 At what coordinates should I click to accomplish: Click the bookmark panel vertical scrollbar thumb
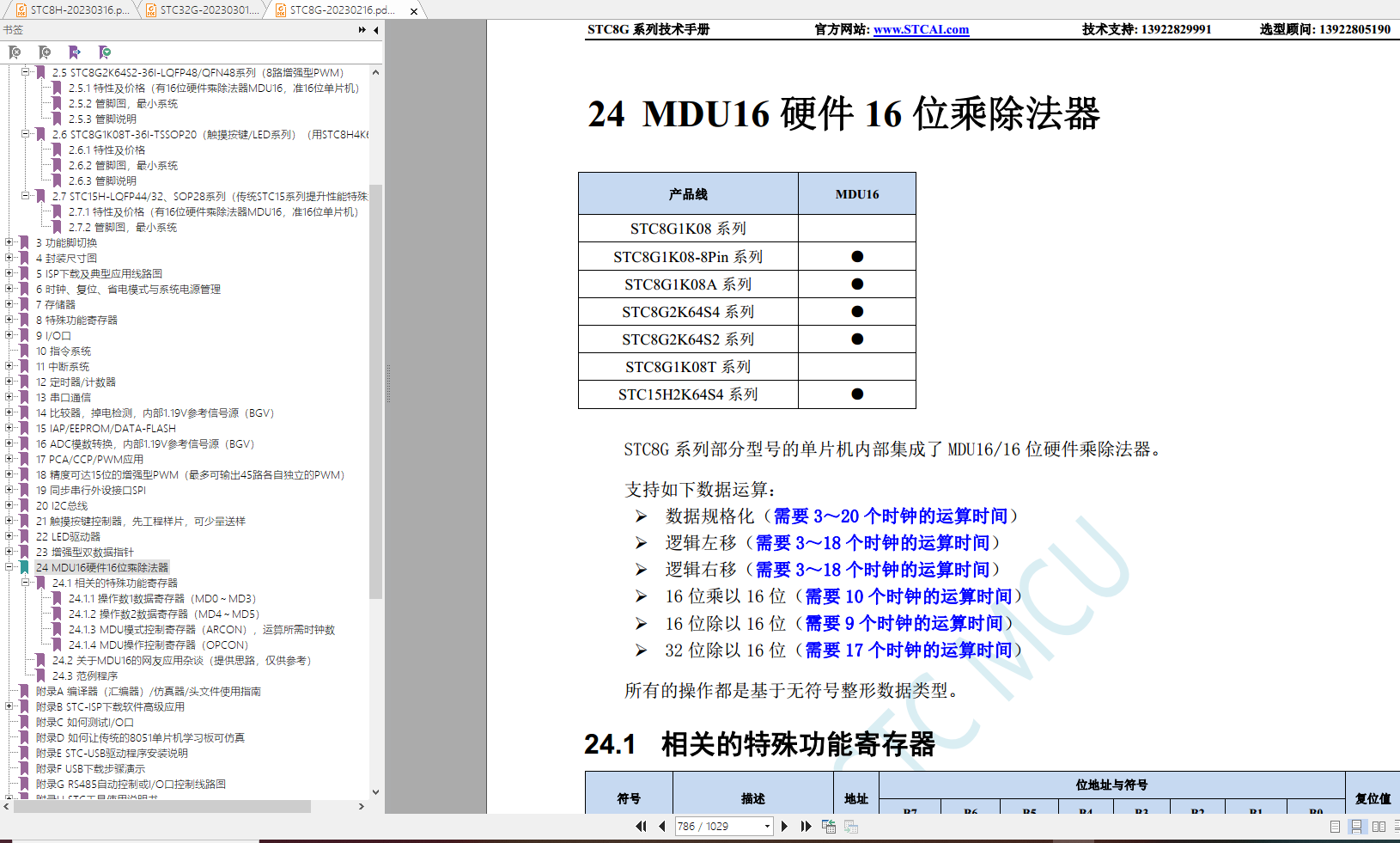[x=375, y=391]
